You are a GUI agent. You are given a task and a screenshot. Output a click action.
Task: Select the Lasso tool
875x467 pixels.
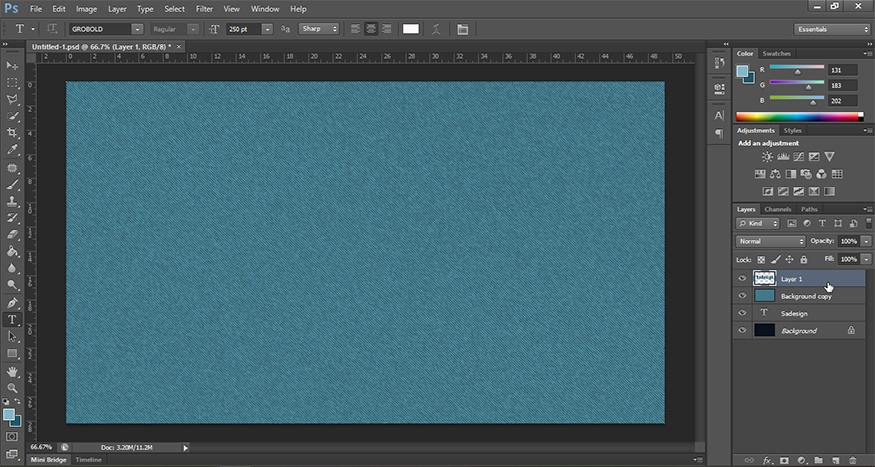(x=12, y=99)
